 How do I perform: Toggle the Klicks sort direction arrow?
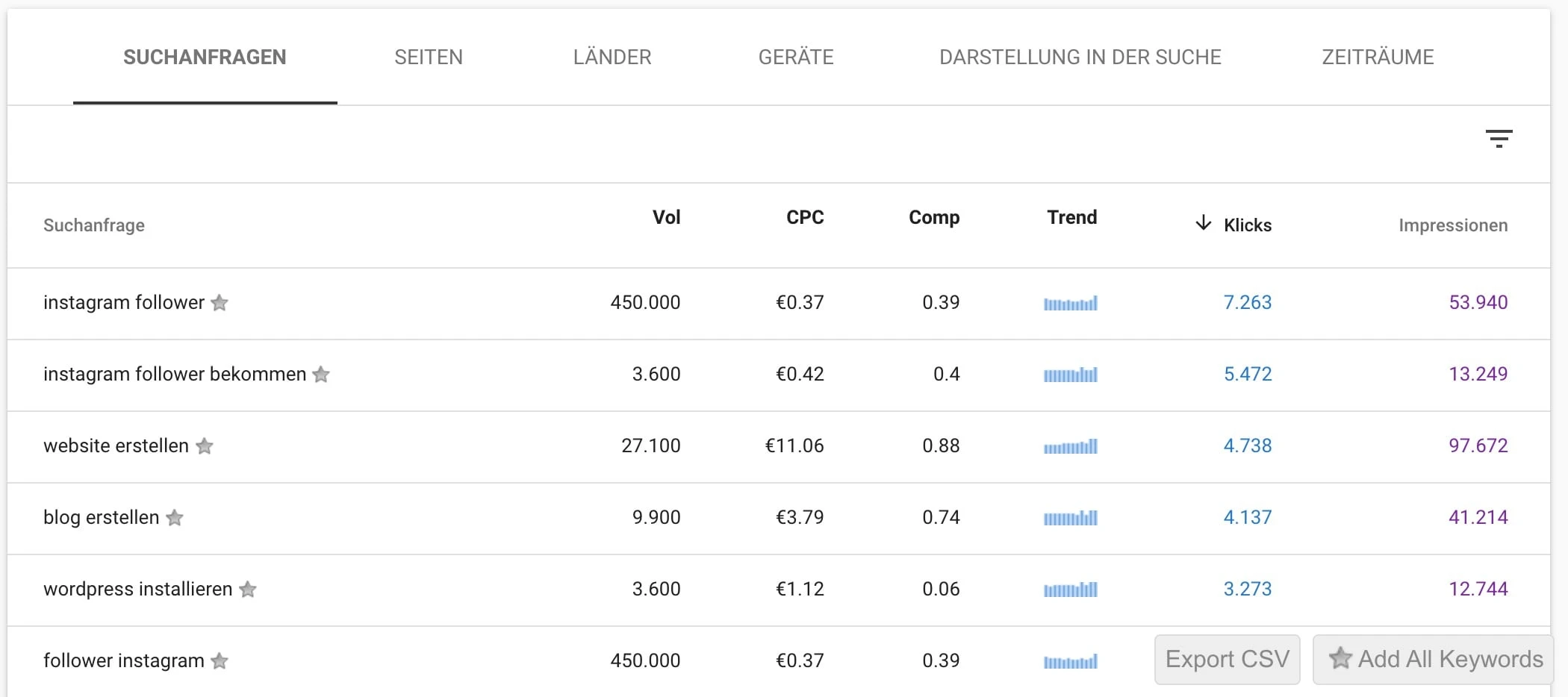click(1203, 224)
